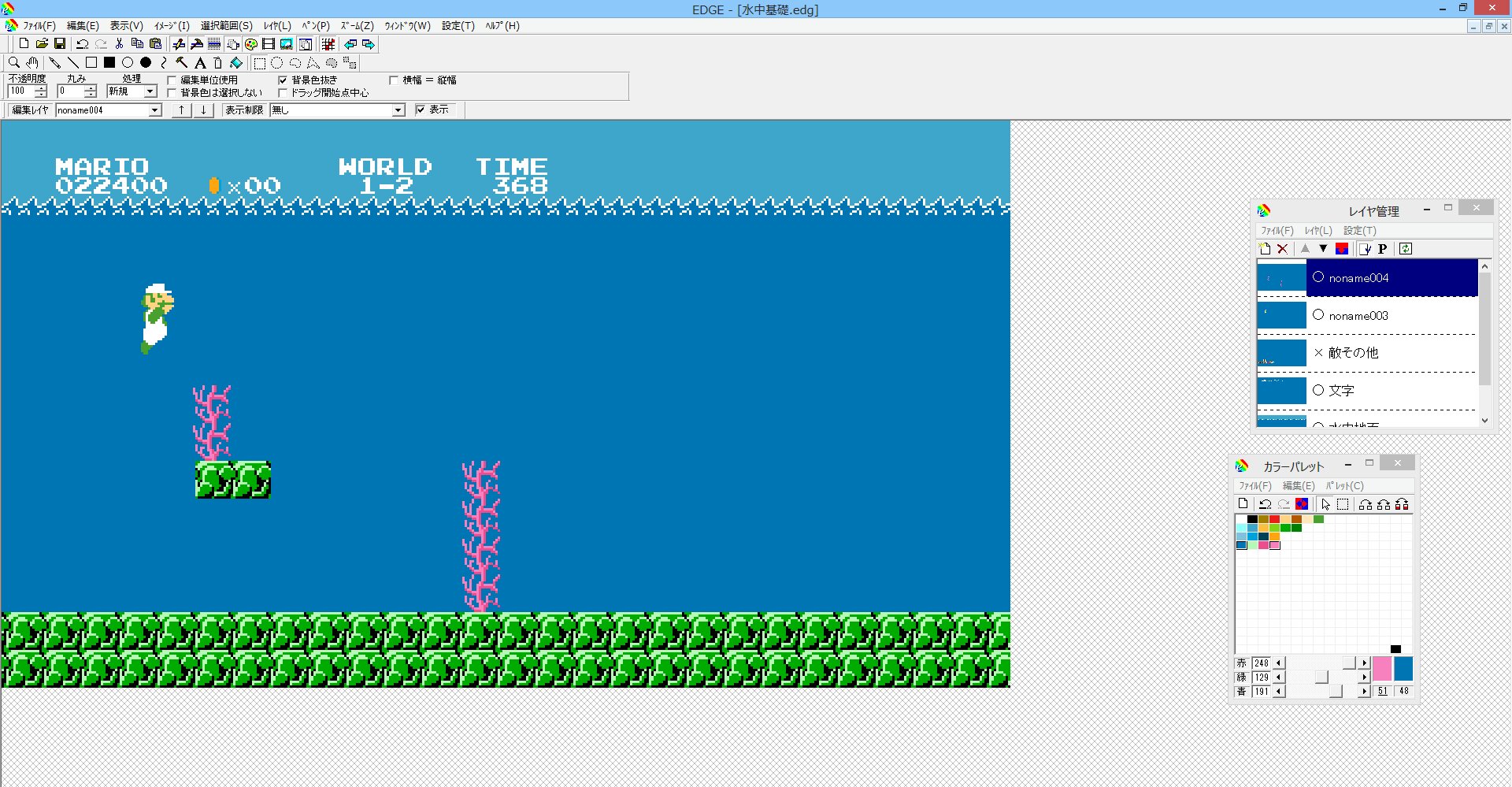Paste from clipboard in main toolbar
Viewport: 1512px width, 787px height.
pos(155,44)
